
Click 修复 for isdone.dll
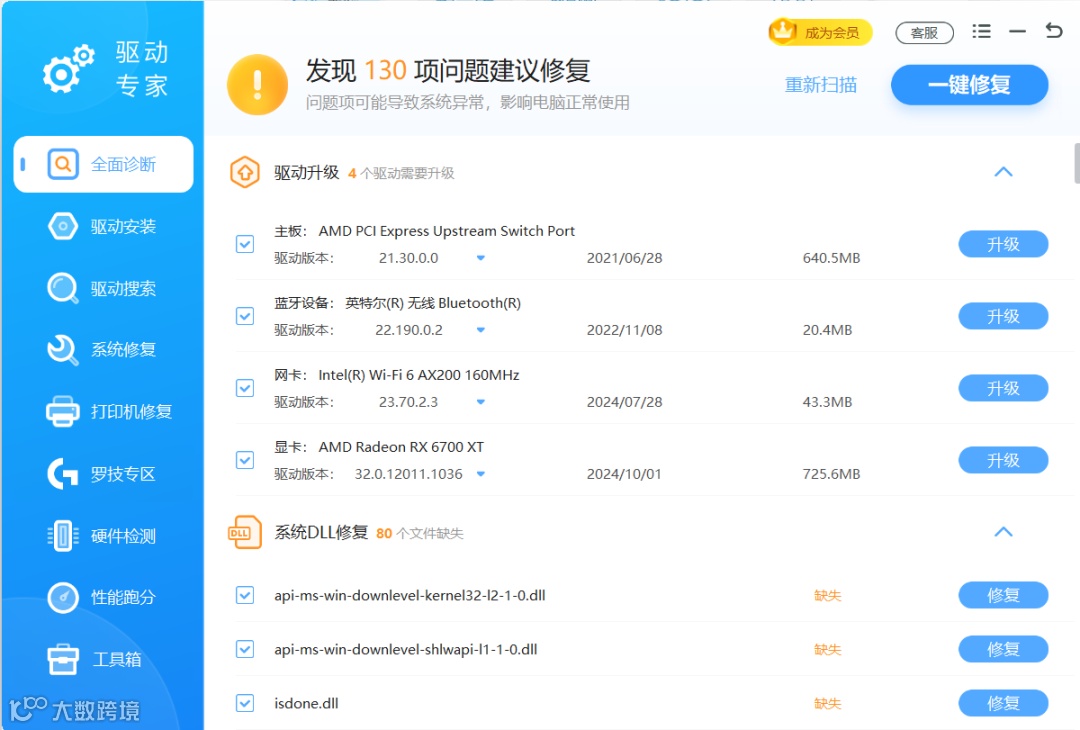(x=1003, y=703)
